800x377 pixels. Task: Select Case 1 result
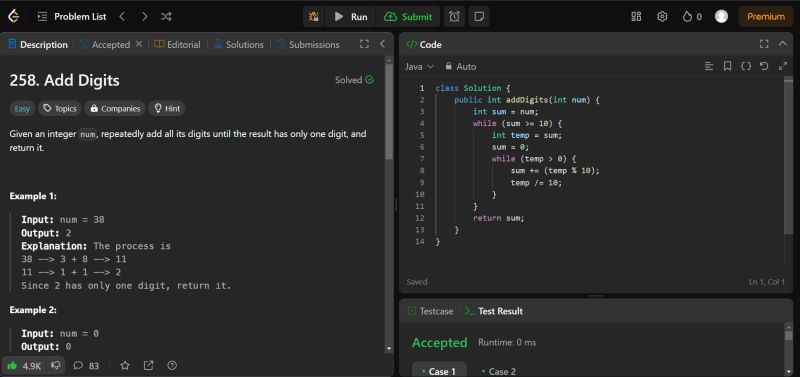pyautogui.click(x=439, y=370)
